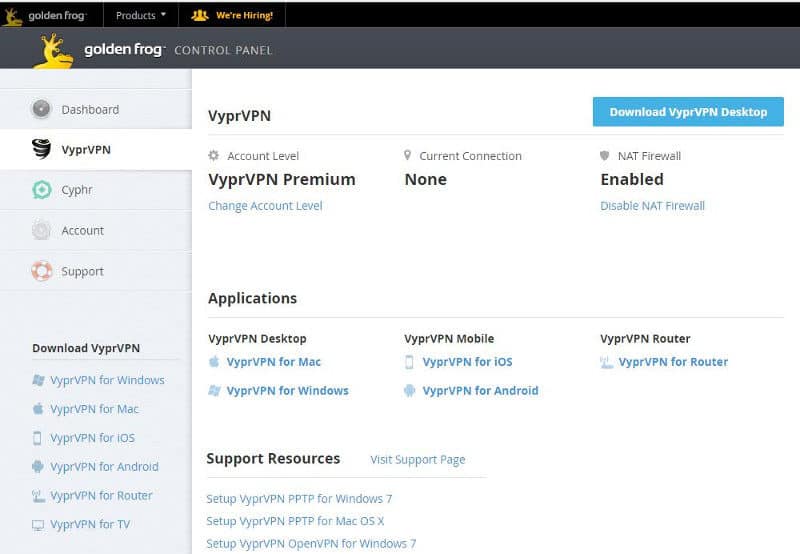Click the phone icon beside VyprVPN for iOS in Applications
The image size is (800, 554).
(409, 362)
